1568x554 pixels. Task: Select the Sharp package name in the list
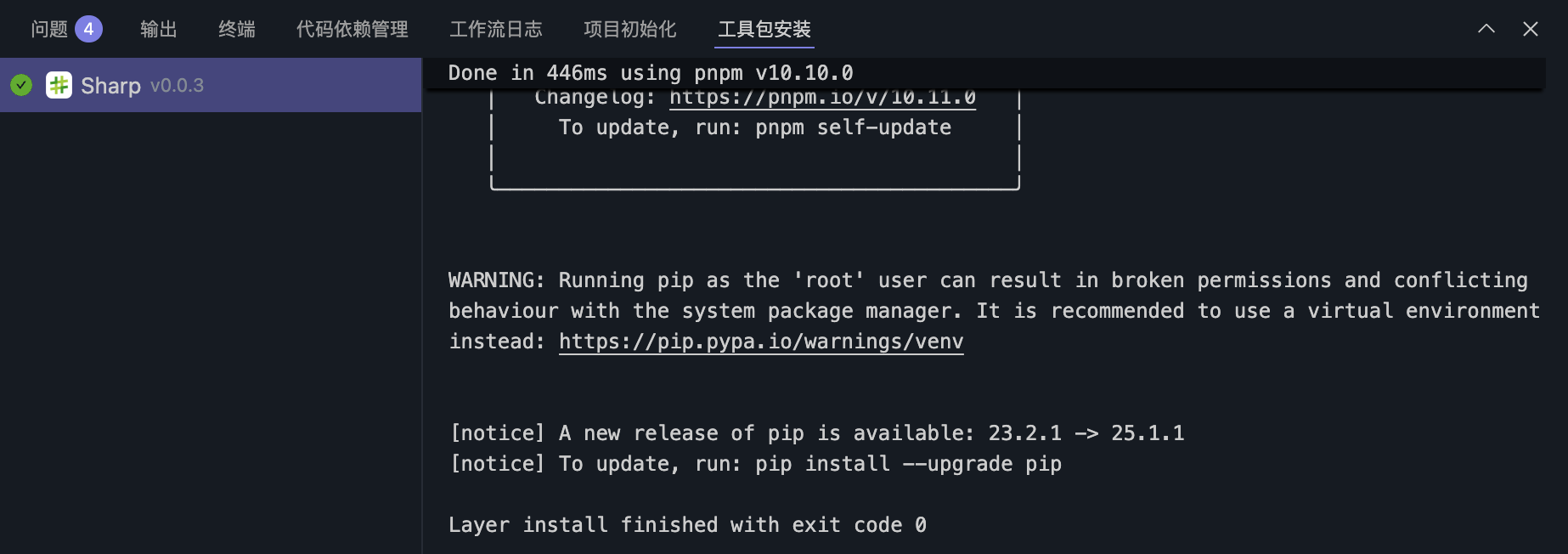110,86
